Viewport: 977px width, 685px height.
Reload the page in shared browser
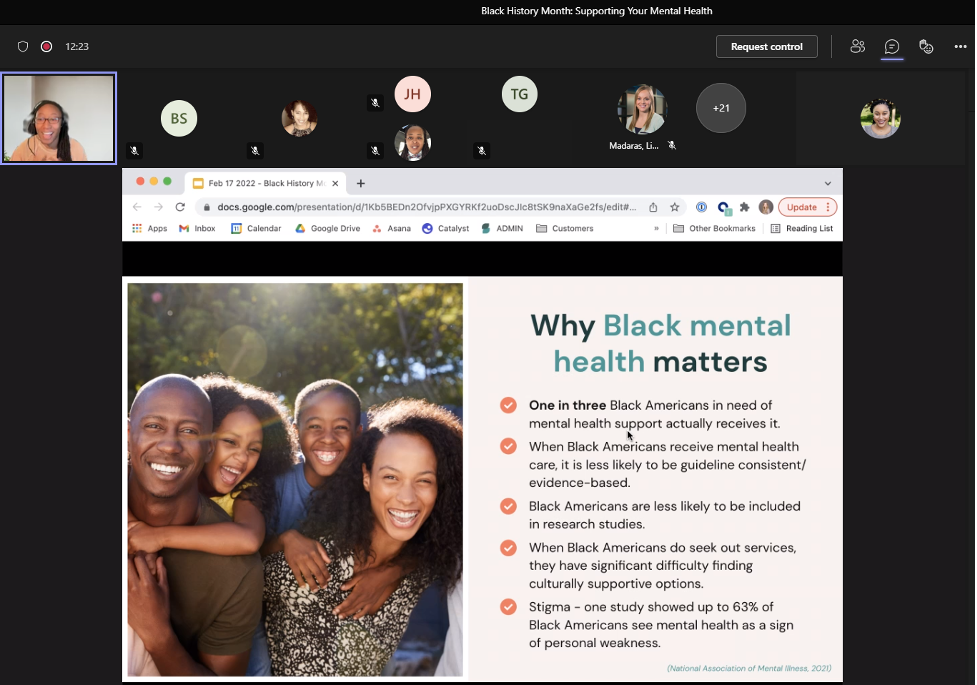pos(180,207)
